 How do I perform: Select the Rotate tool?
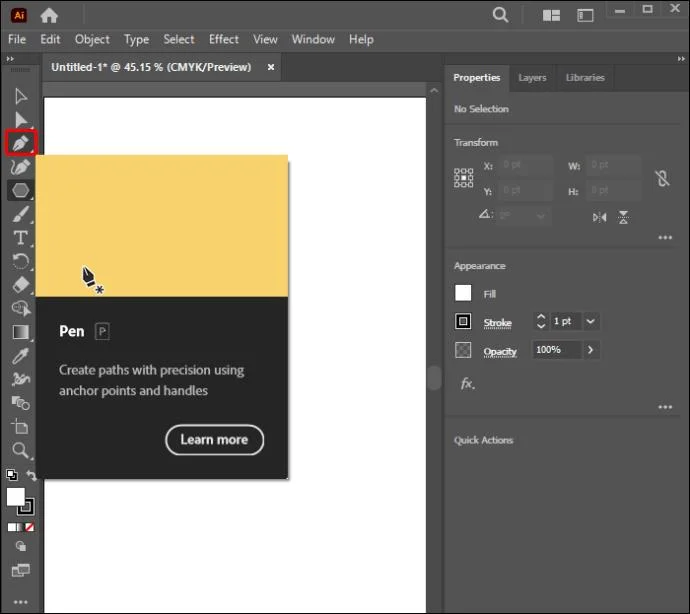click(x=21, y=261)
